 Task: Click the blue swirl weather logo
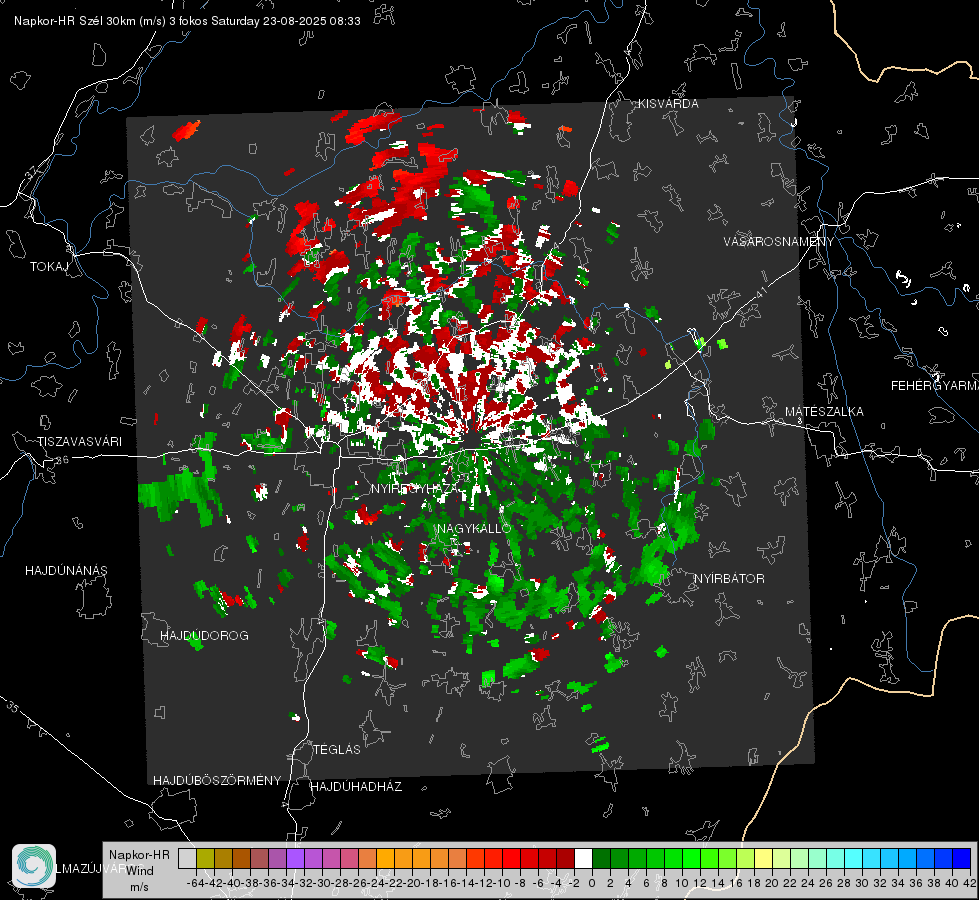click(x=34, y=866)
